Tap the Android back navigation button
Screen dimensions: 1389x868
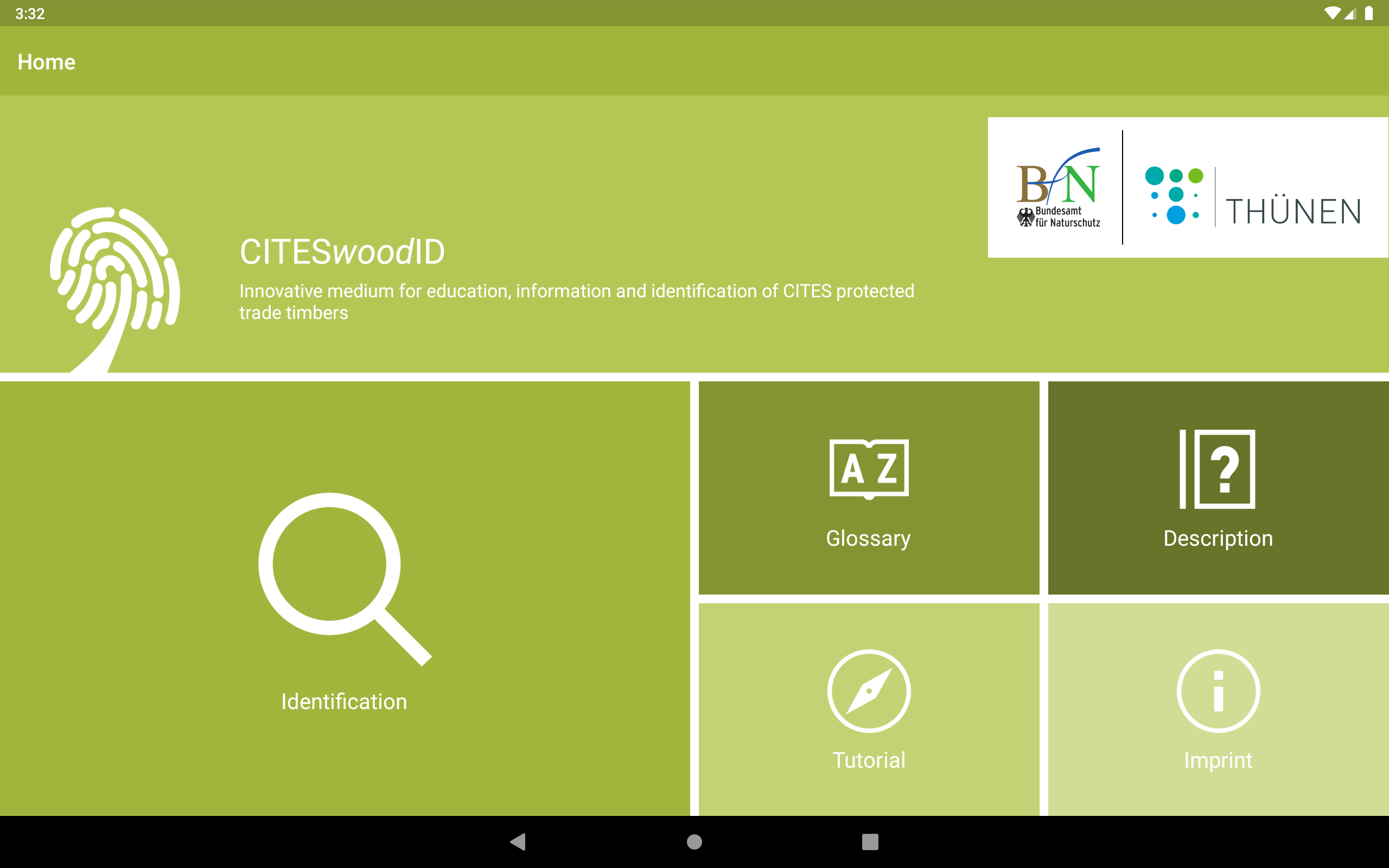[x=518, y=841]
